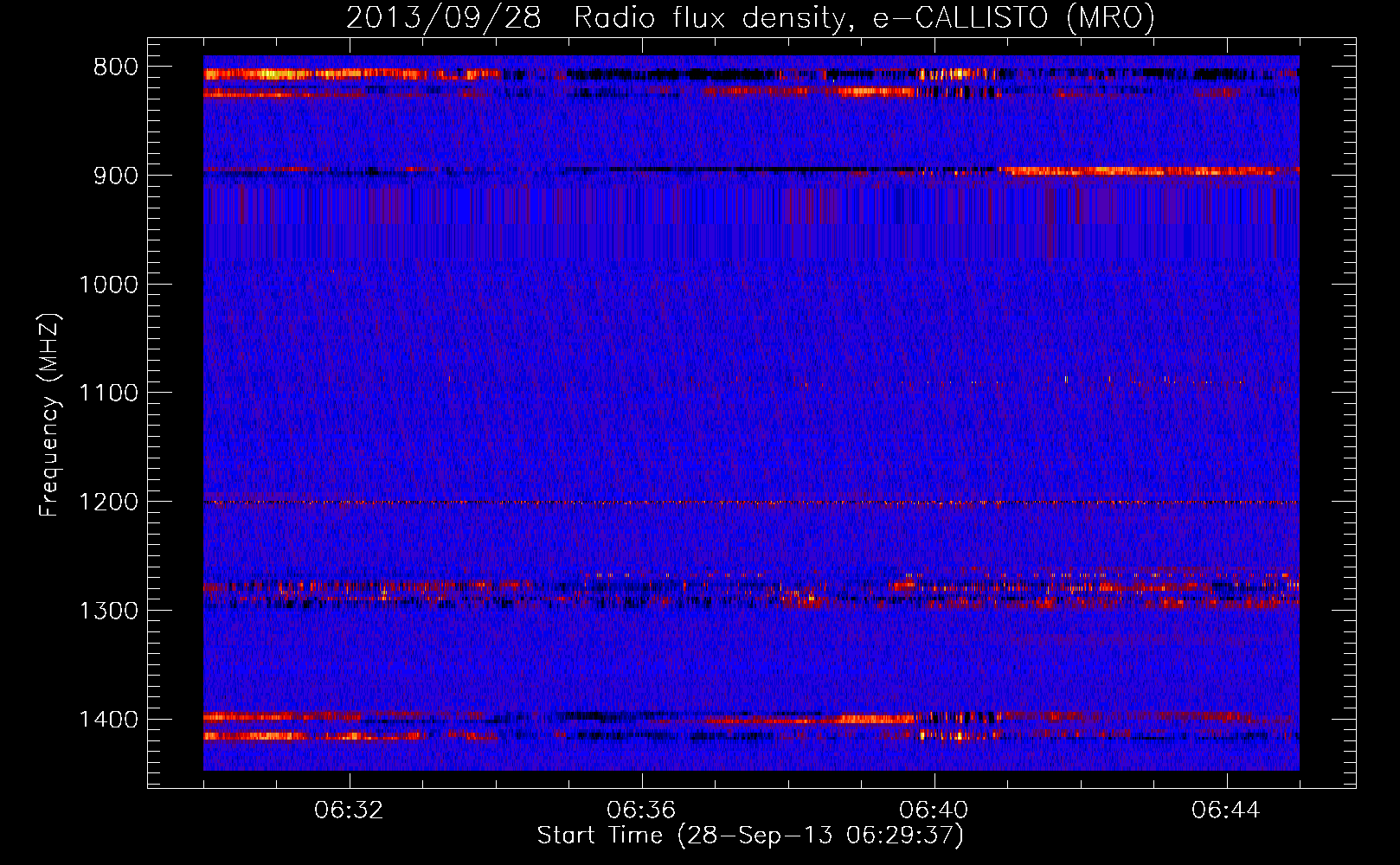
Task: Select the 1400 frequency tick label
Action: 108,720
